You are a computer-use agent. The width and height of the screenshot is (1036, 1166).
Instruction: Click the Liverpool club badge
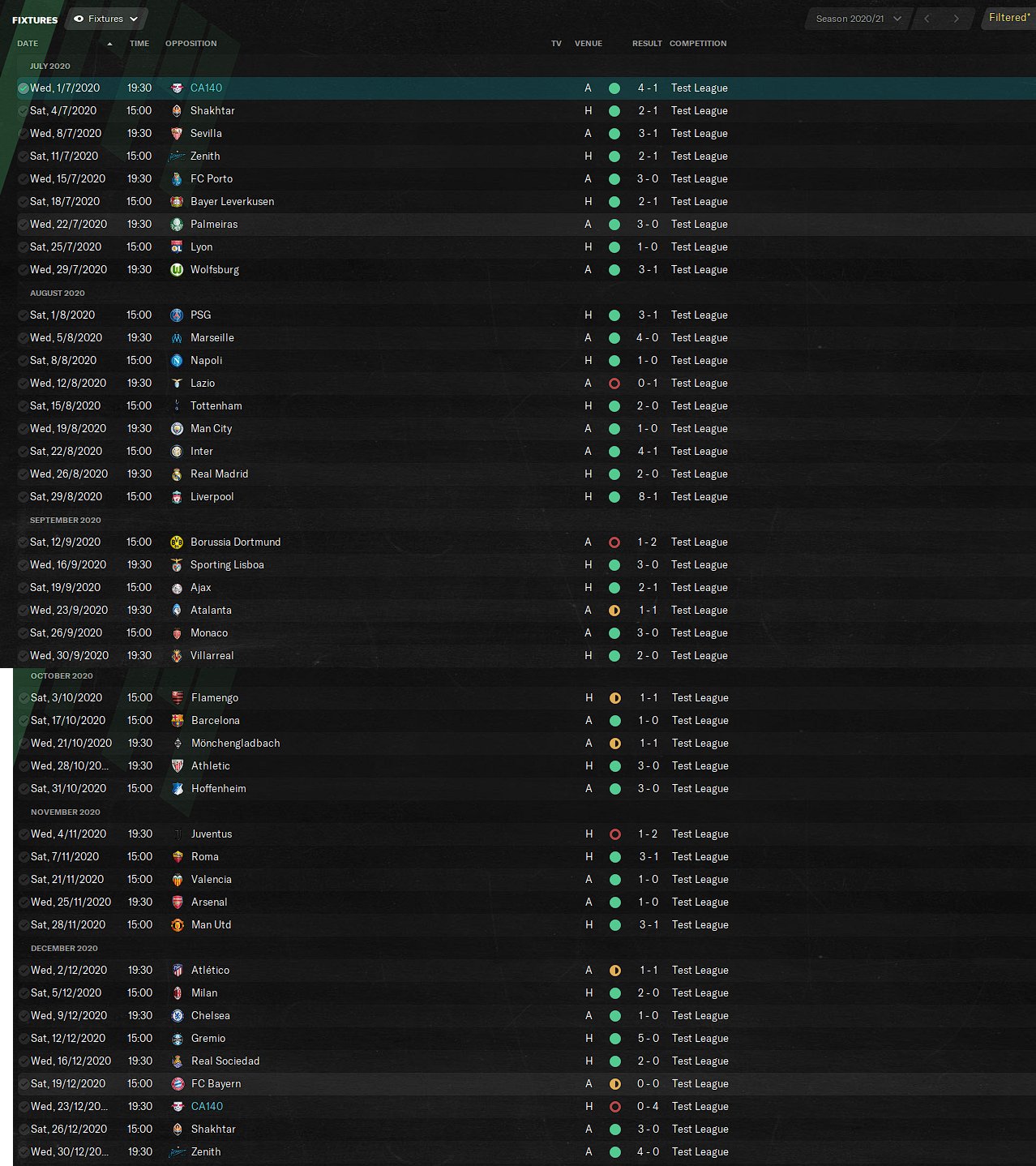(x=177, y=497)
